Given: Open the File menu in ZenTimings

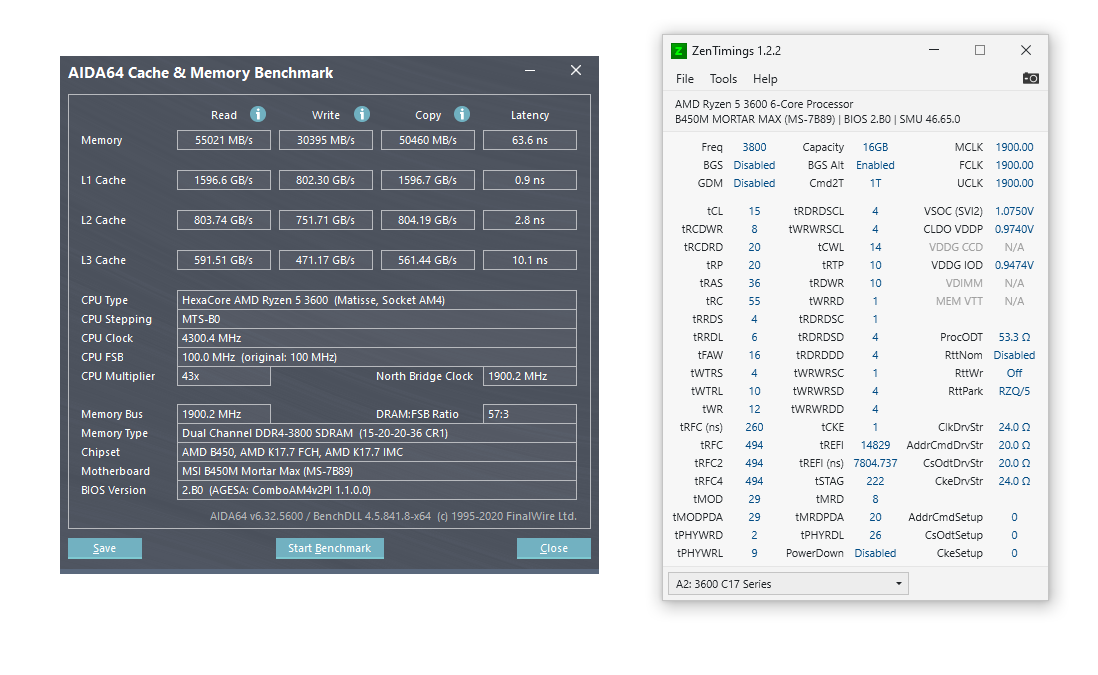Looking at the screenshot, I should coord(685,79).
